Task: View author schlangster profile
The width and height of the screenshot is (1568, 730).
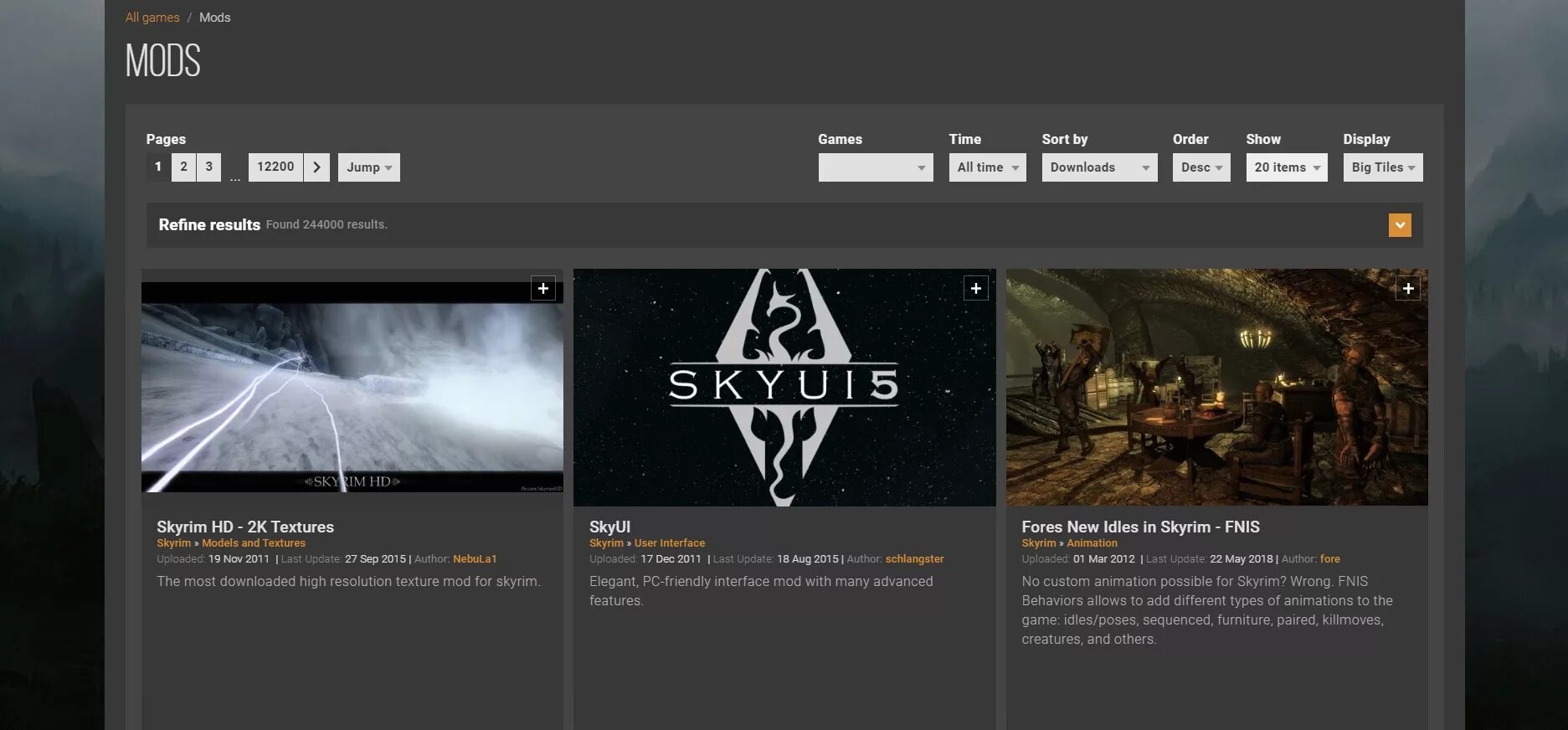Action: click(x=914, y=559)
